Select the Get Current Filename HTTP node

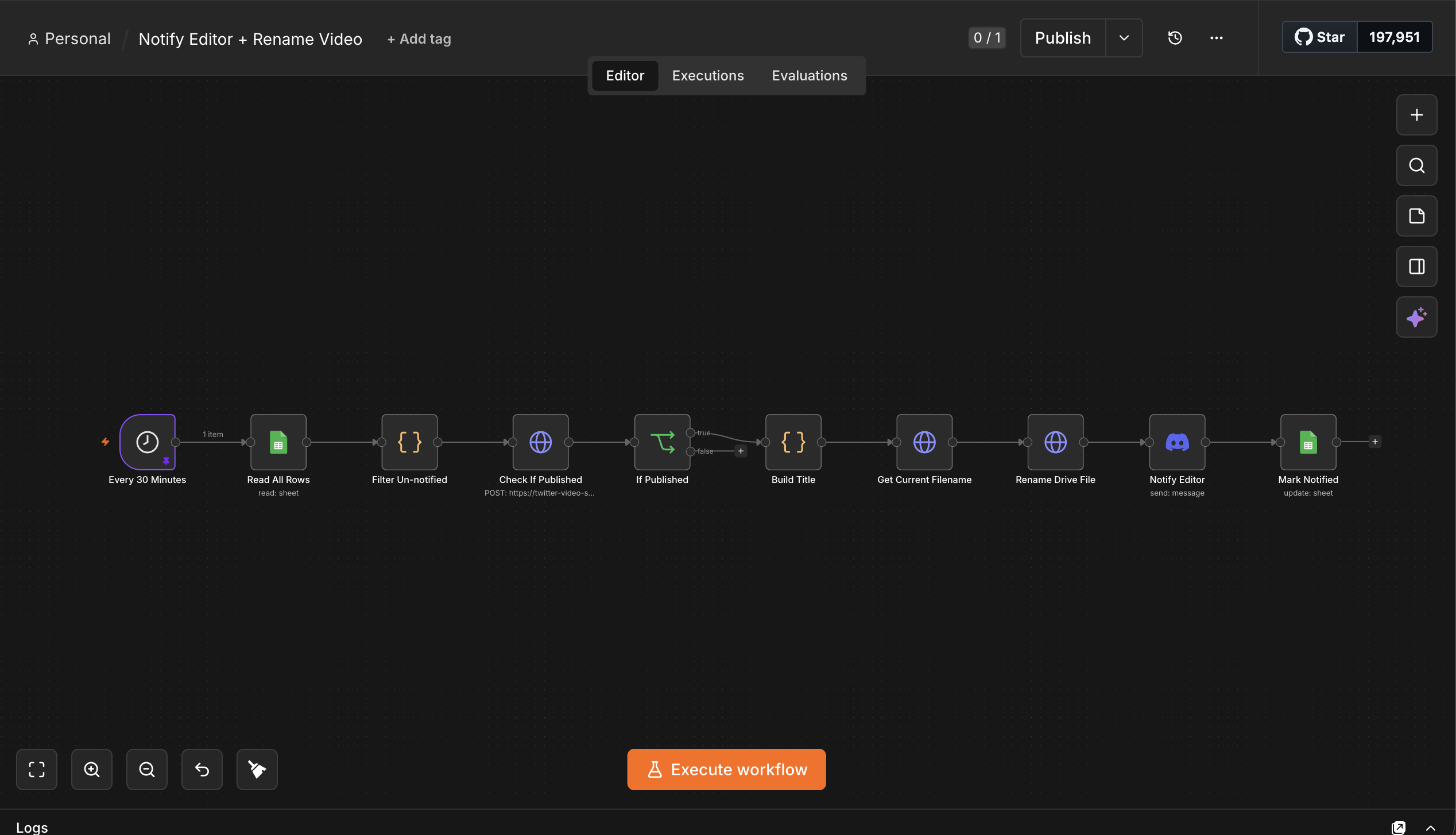coord(924,442)
